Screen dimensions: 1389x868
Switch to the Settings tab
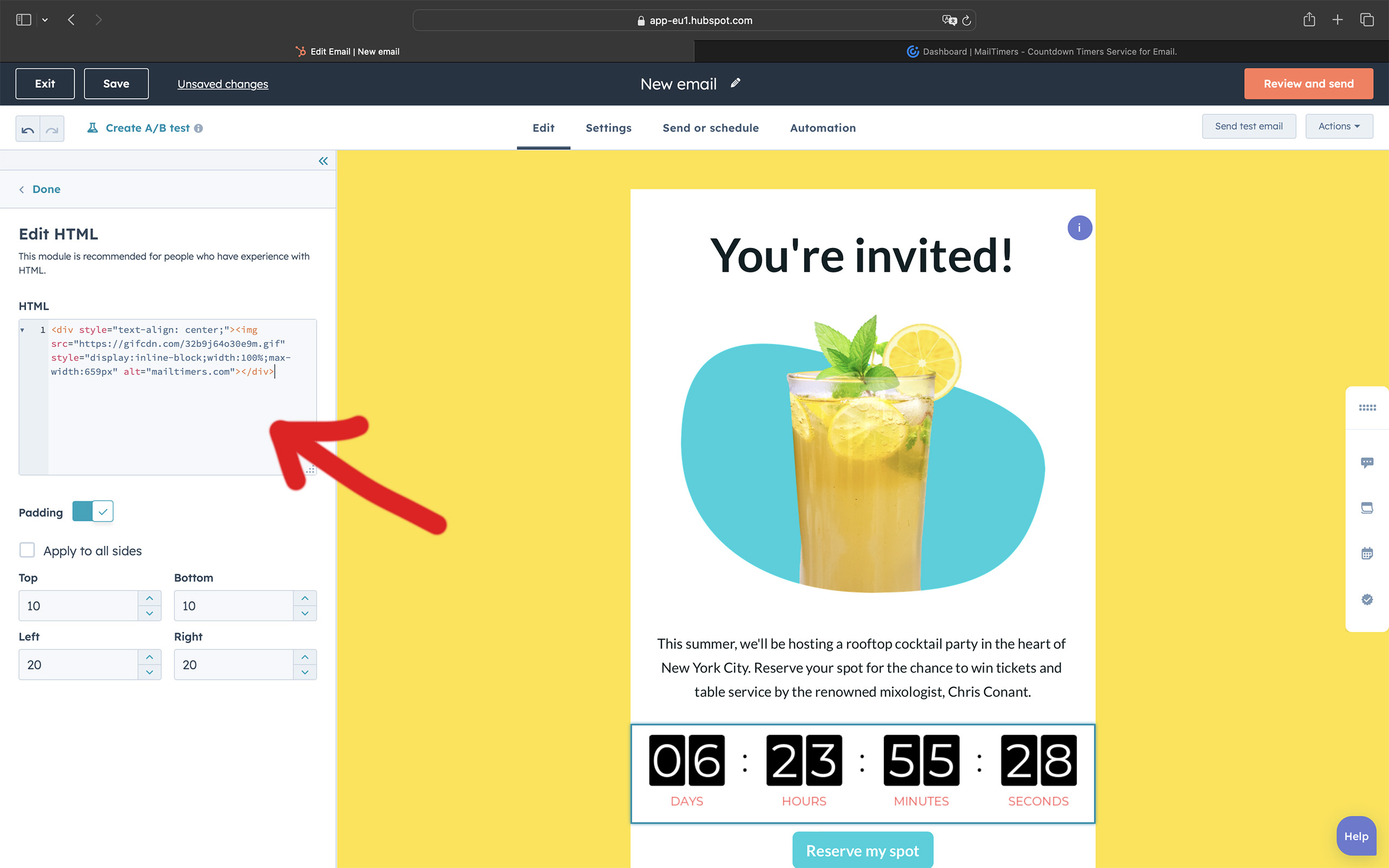point(608,128)
